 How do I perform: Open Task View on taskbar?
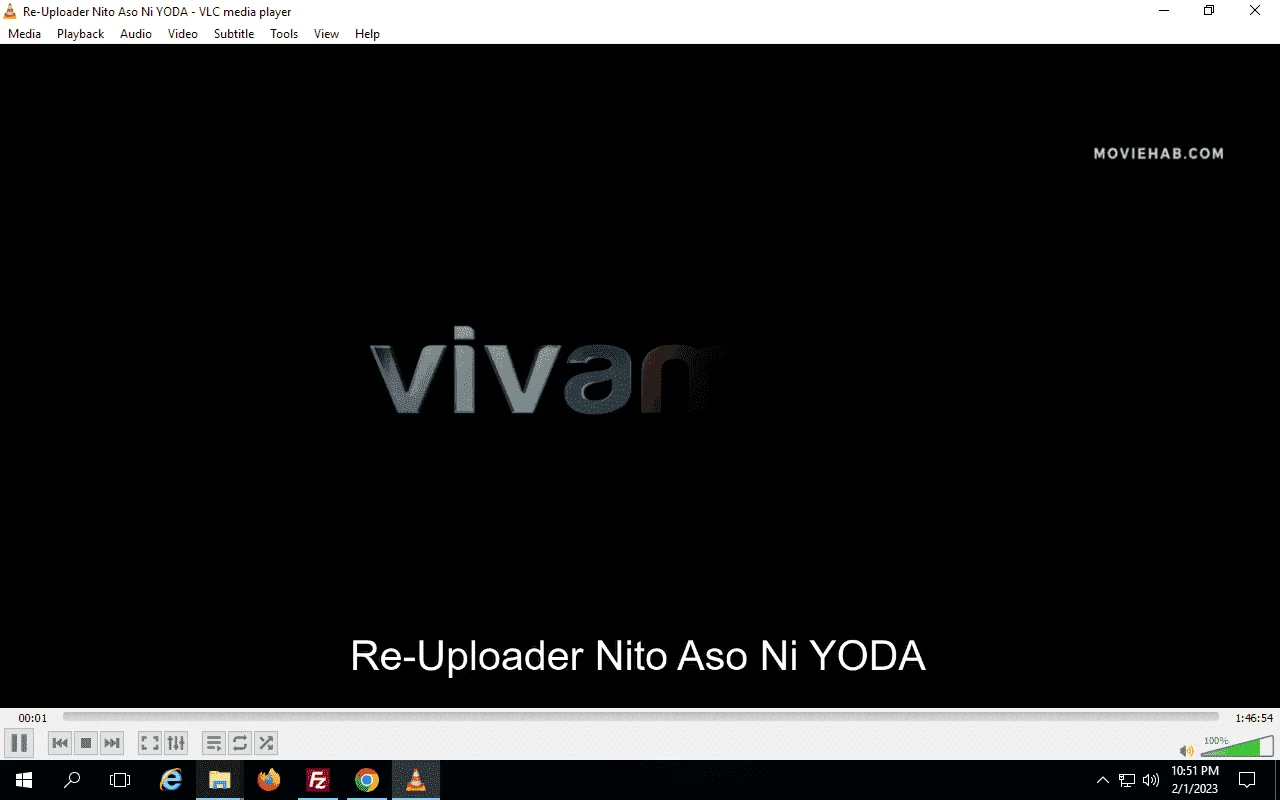(x=120, y=780)
